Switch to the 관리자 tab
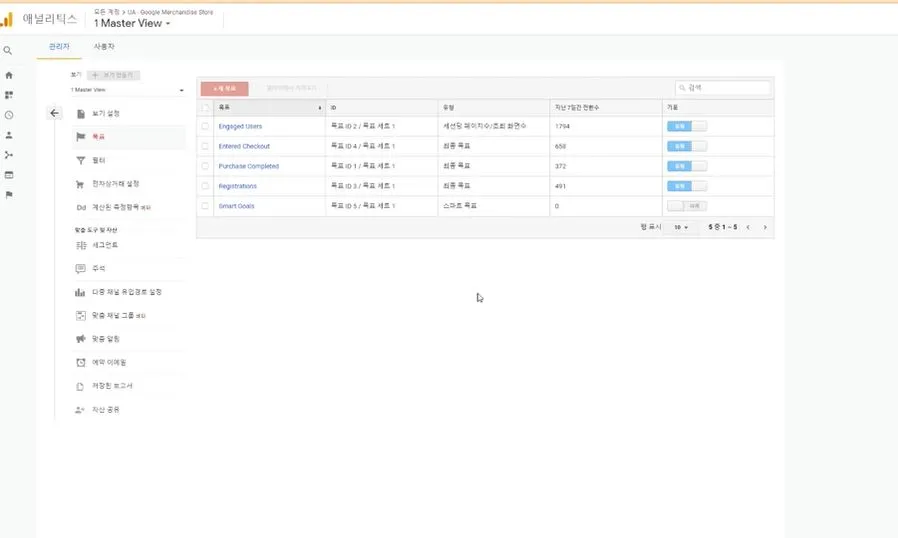Image resolution: width=898 pixels, height=538 pixels. click(59, 46)
